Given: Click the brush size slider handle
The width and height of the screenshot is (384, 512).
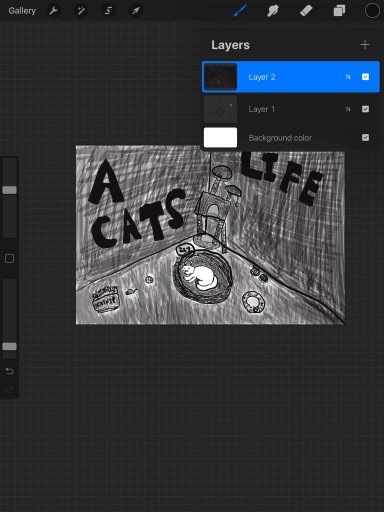Looking at the screenshot, I should (10, 190).
